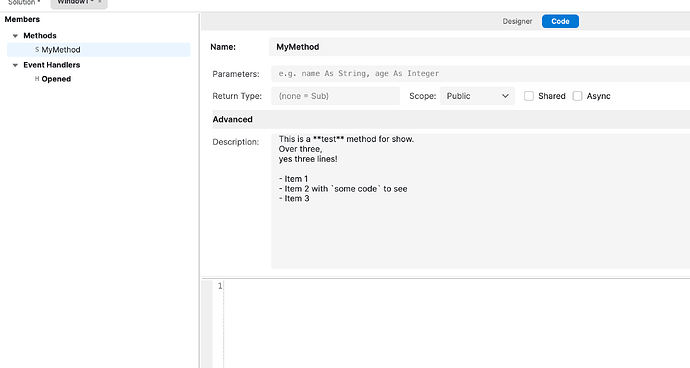Image resolution: width=690 pixels, height=368 pixels.
Task: Collapse the Event Handlers tree group
Action: point(15,65)
